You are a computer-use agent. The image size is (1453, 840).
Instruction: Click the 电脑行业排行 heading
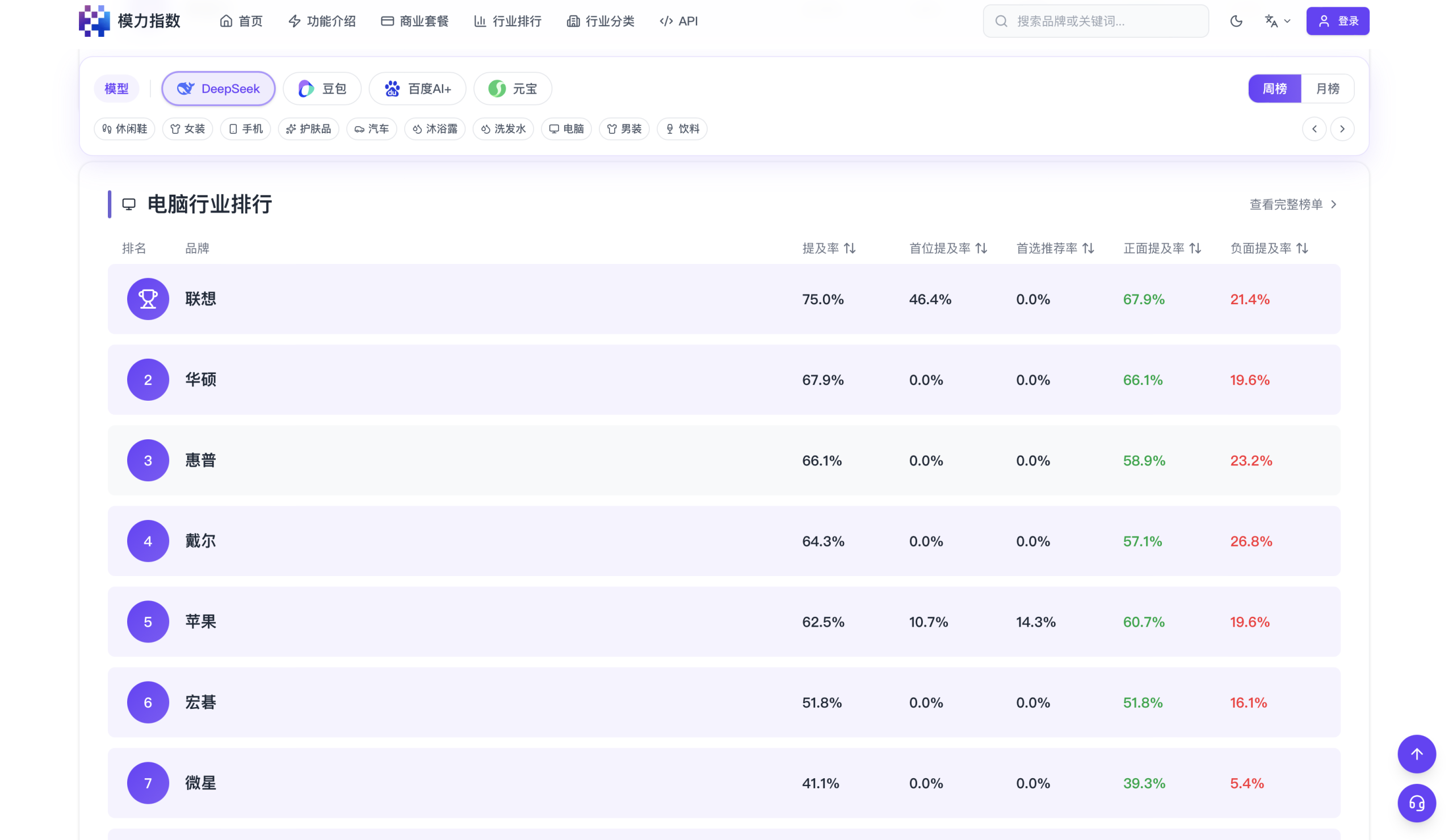[210, 205]
